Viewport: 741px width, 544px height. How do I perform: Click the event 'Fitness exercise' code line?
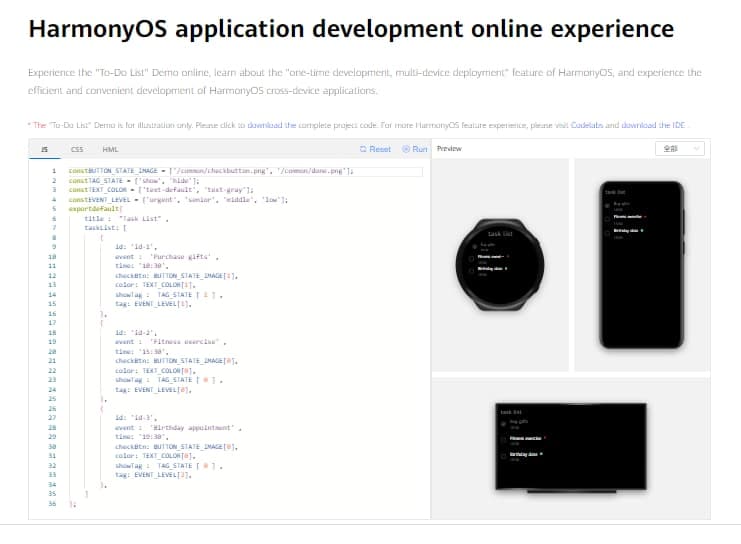coord(171,342)
